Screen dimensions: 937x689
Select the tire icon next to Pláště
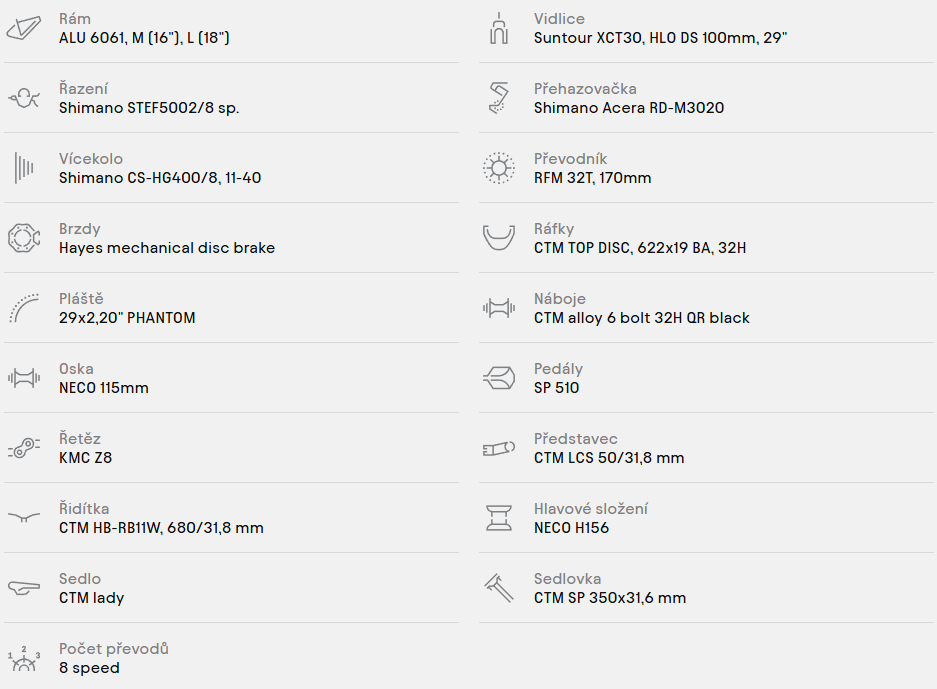pyautogui.click(x=24, y=308)
